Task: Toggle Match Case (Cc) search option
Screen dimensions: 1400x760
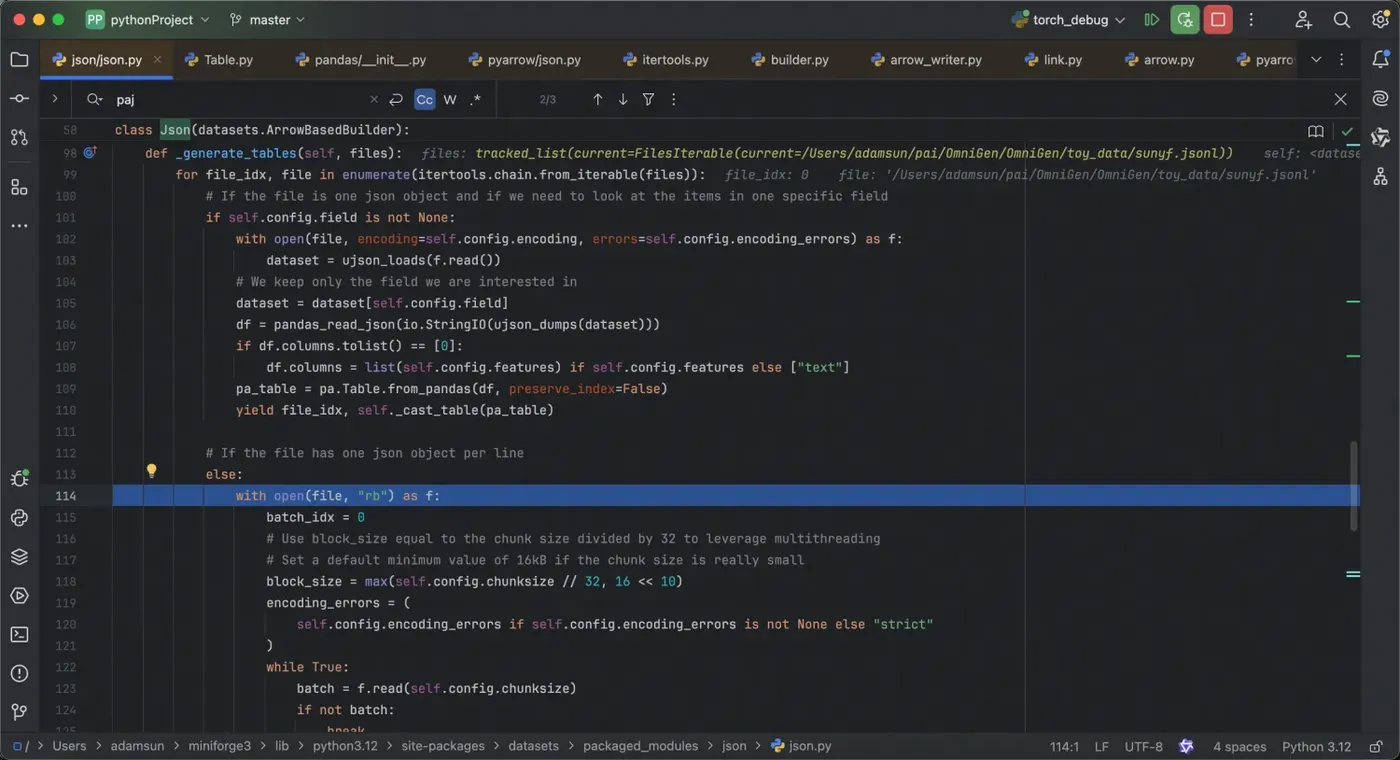Action: click(425, 99)
